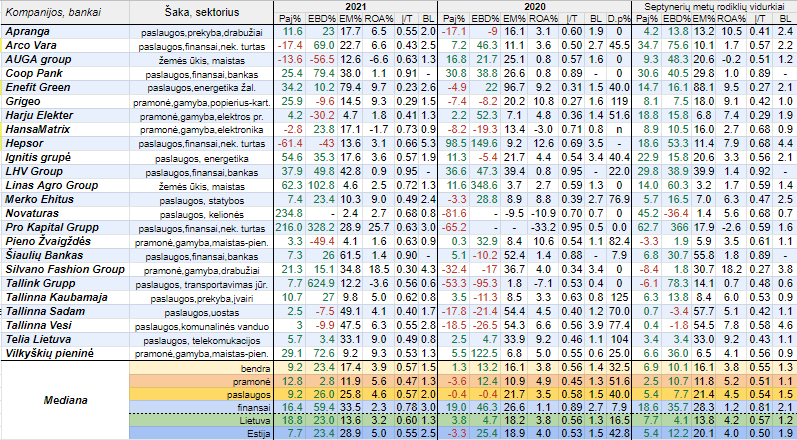
Task: Click sector 'paslaugos,energetika žal.' cell
Action: (x=202, y=88)
